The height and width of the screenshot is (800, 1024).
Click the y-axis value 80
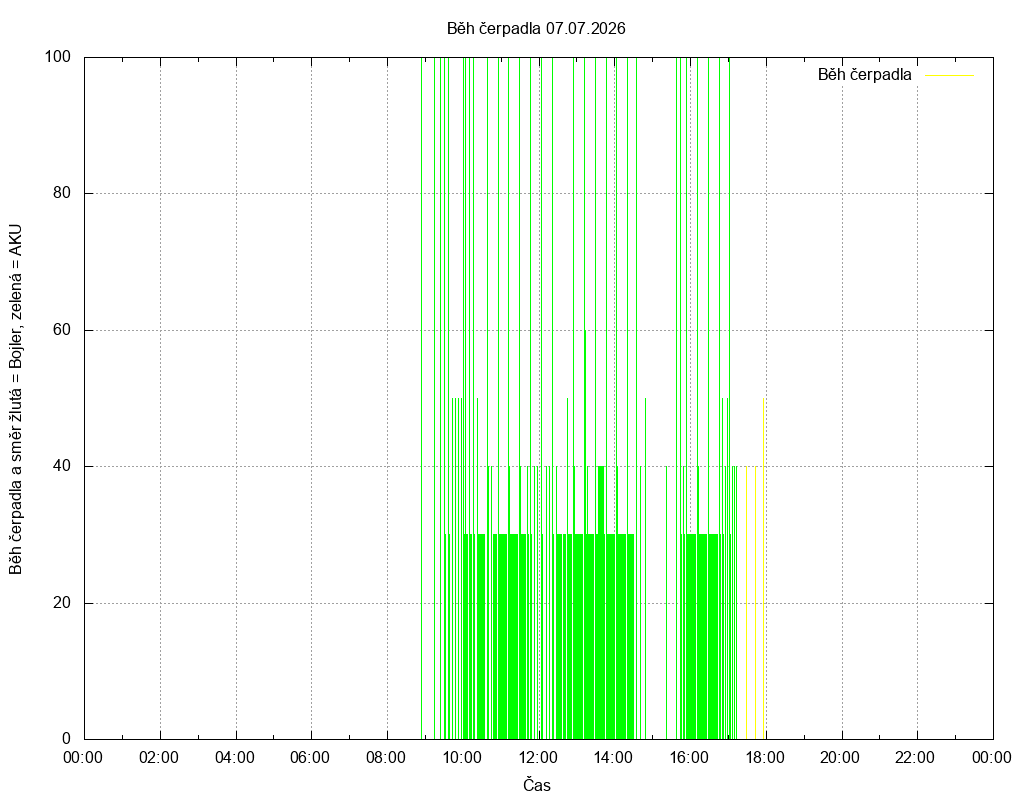(62, 193)
